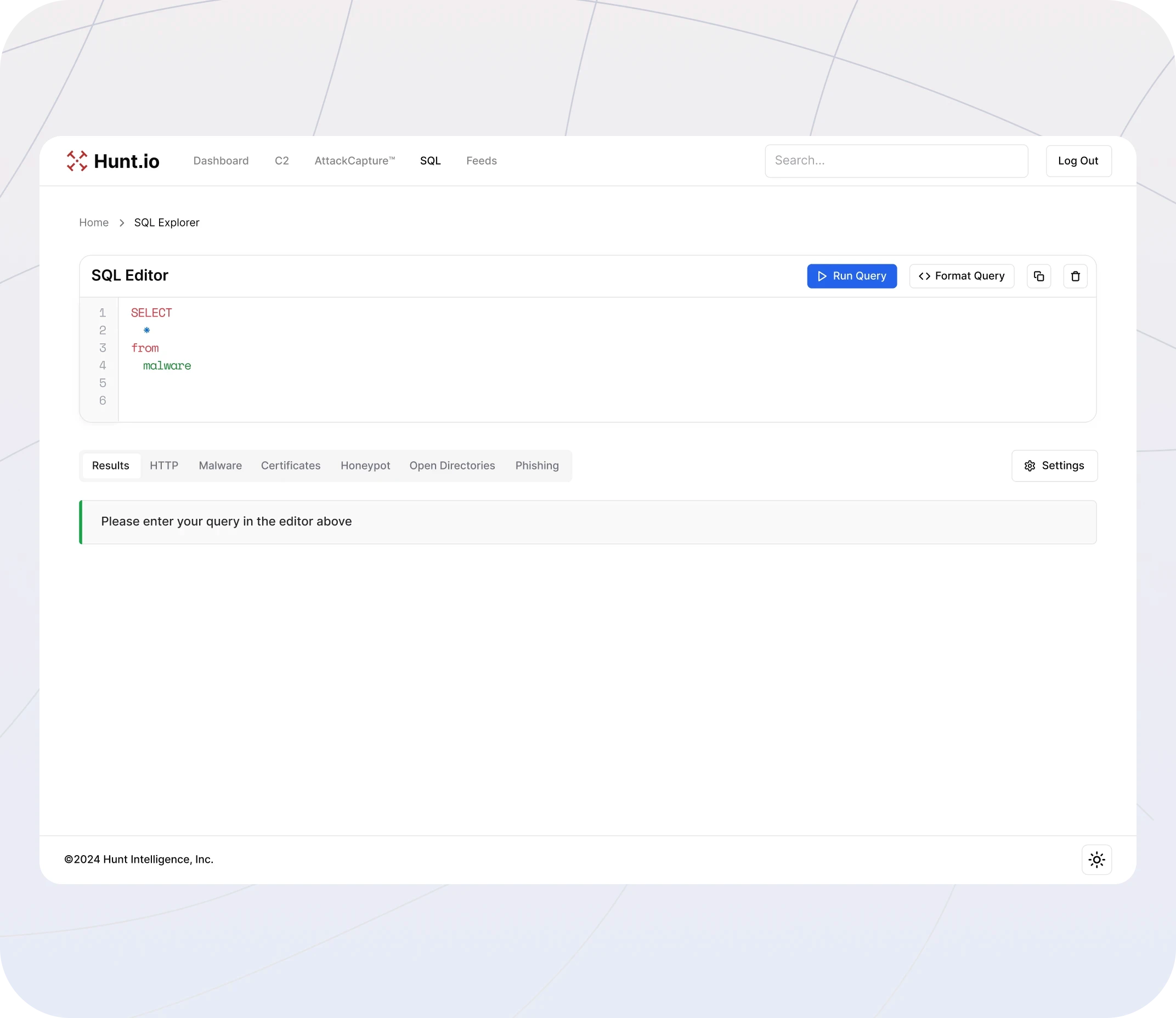Switch to the Honeypot tab
This screenshot has height=1018, width=1176.
click(365, 466)
